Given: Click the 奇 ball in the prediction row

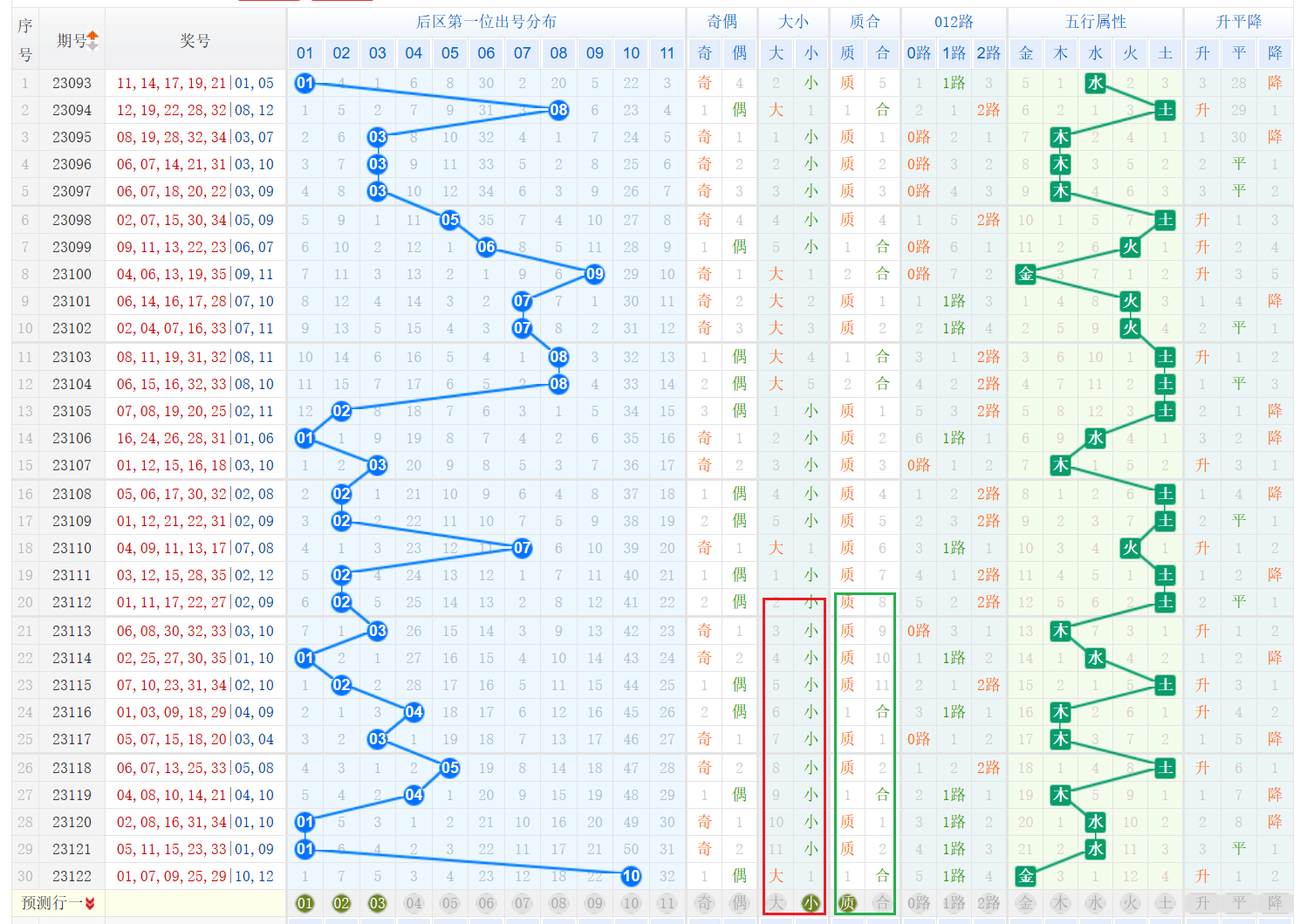Looking at the screenshot, I should click(704, 903).
